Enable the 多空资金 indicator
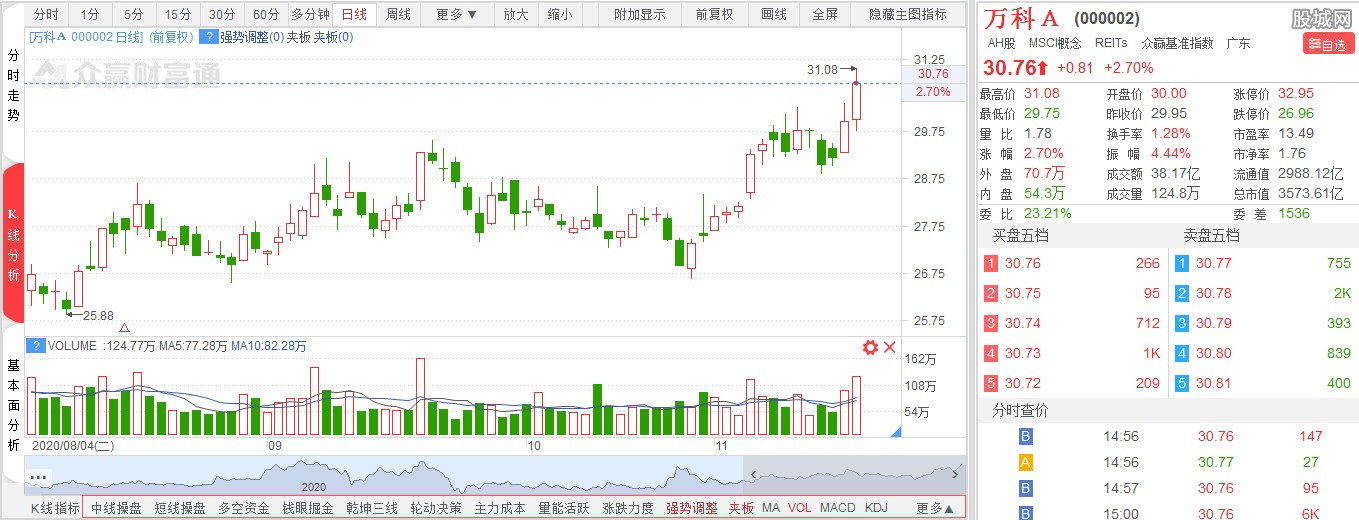 click(244, 508)
